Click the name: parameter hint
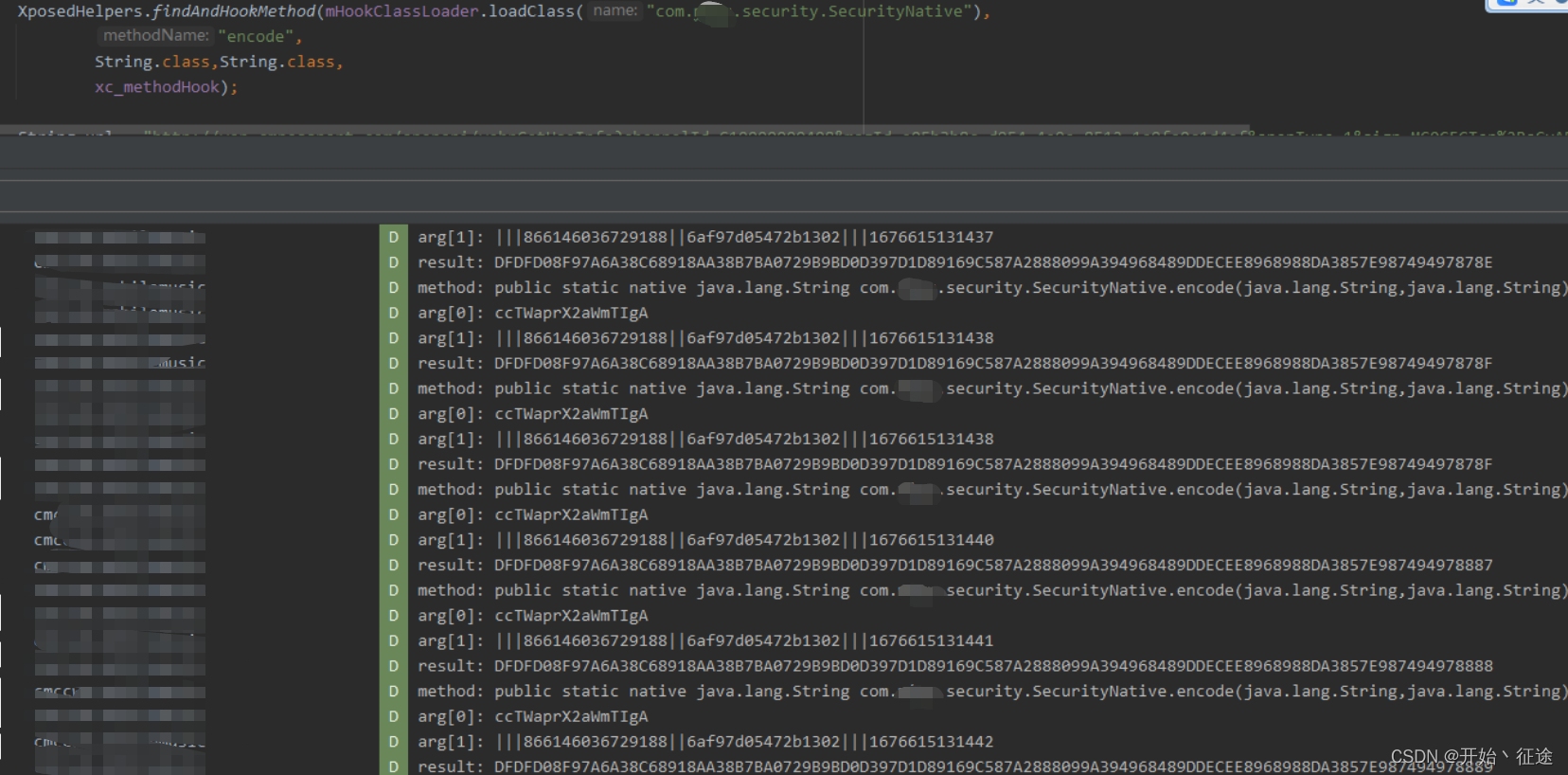1568x775 pixels. [x=615, y=10]
